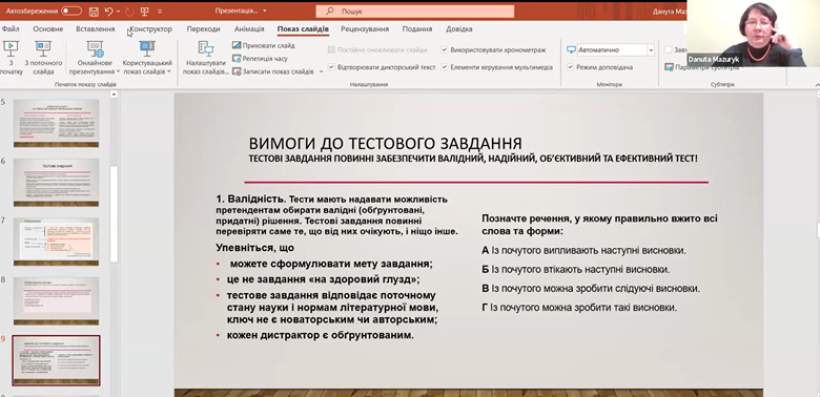Click the Пошук search field

click(x=415, y=11)
